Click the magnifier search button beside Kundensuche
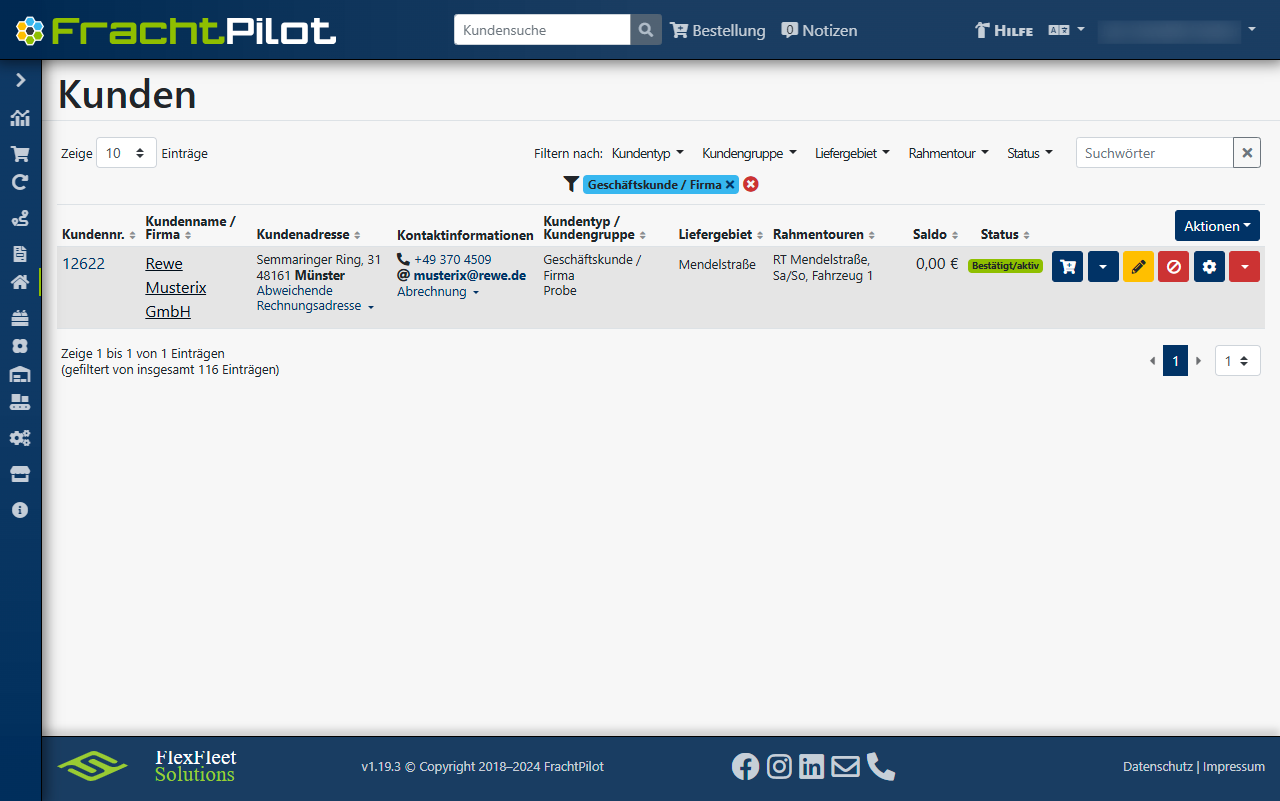The image size is (1280, 801). [x=646, y=30]
